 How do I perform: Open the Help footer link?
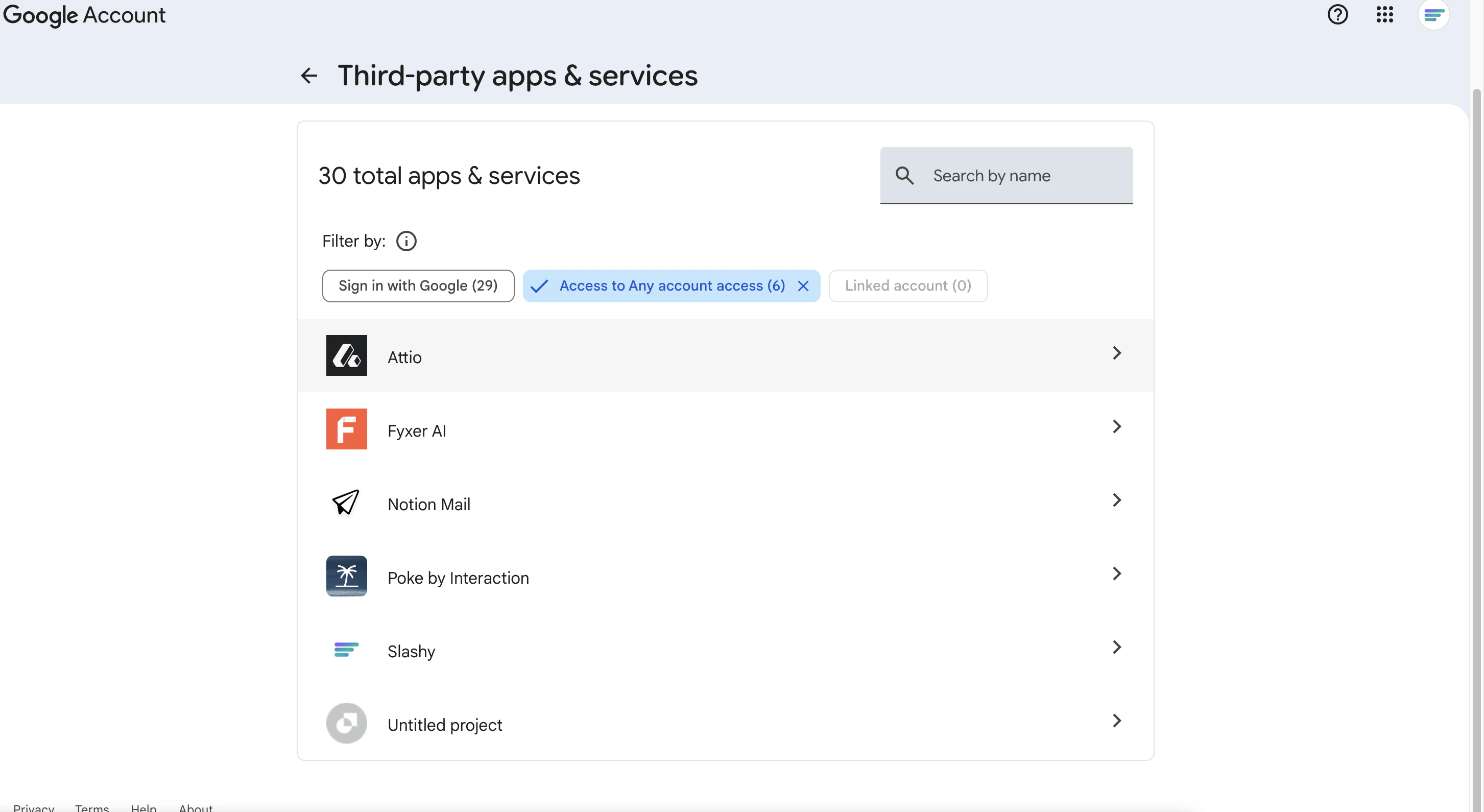pos(144,807)
